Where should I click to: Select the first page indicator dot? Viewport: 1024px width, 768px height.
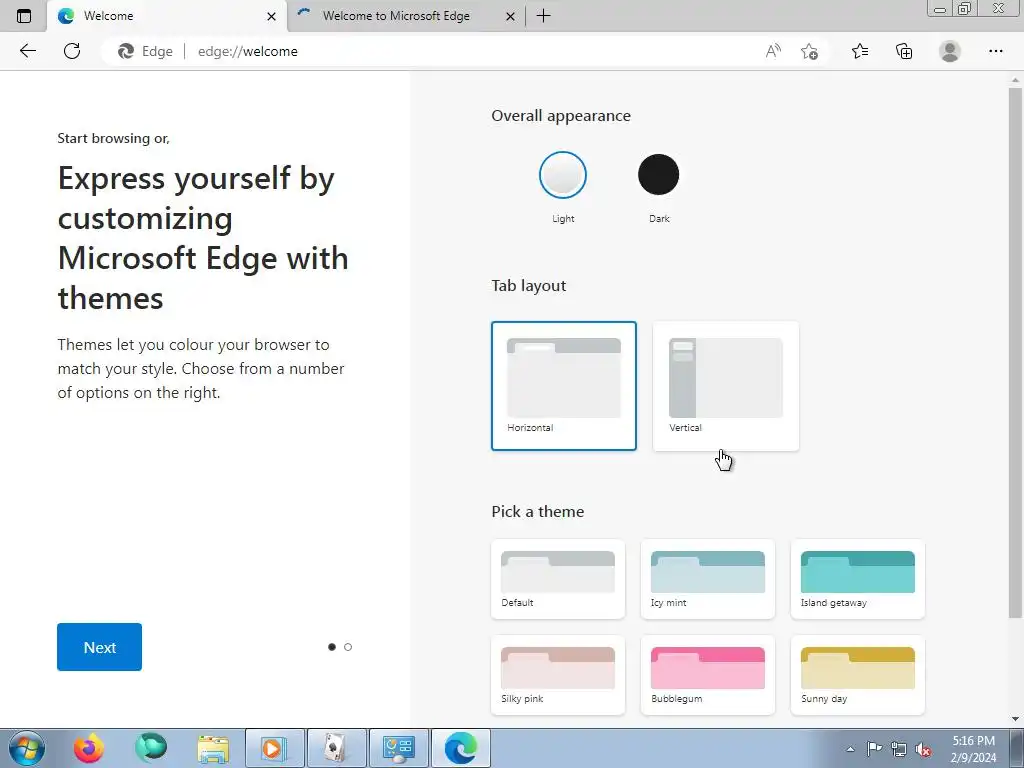click(332, 647)
